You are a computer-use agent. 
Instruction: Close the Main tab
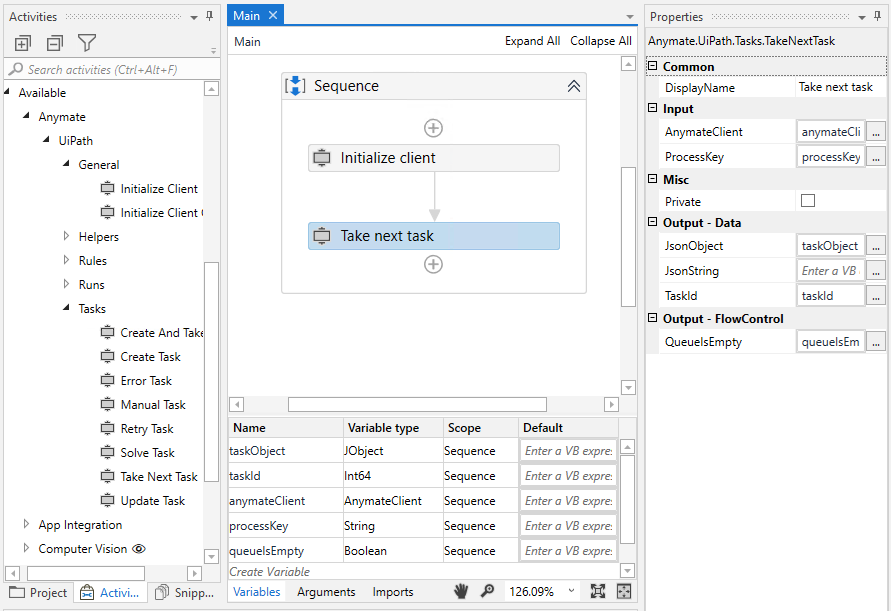273,15
